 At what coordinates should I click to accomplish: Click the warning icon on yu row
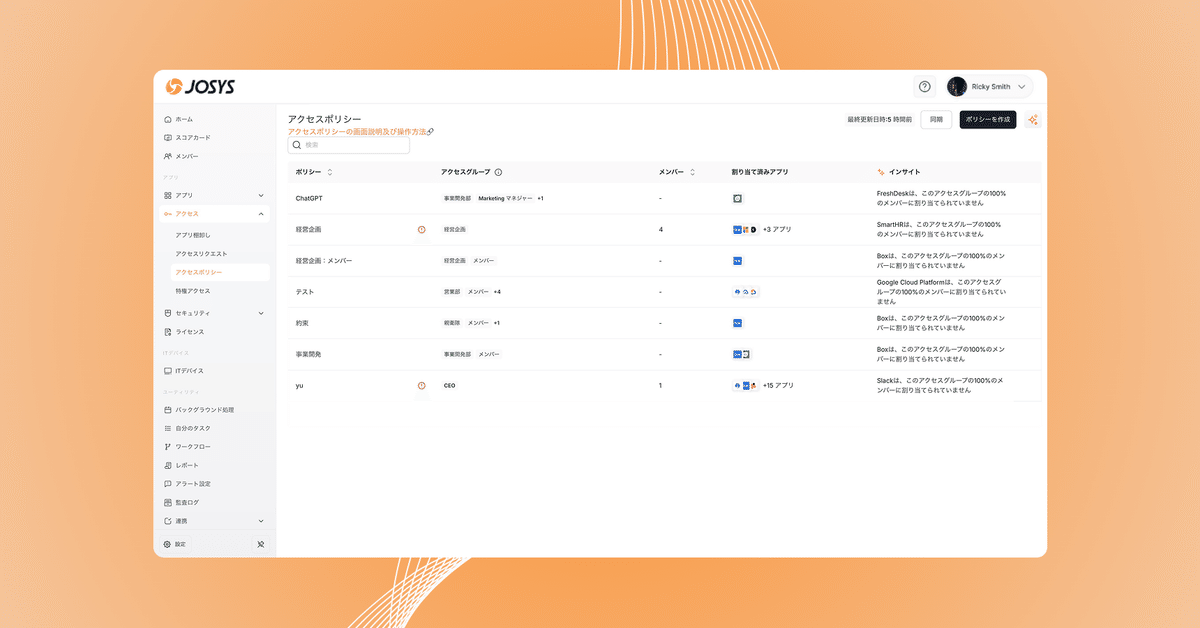[x=421, y=385]
